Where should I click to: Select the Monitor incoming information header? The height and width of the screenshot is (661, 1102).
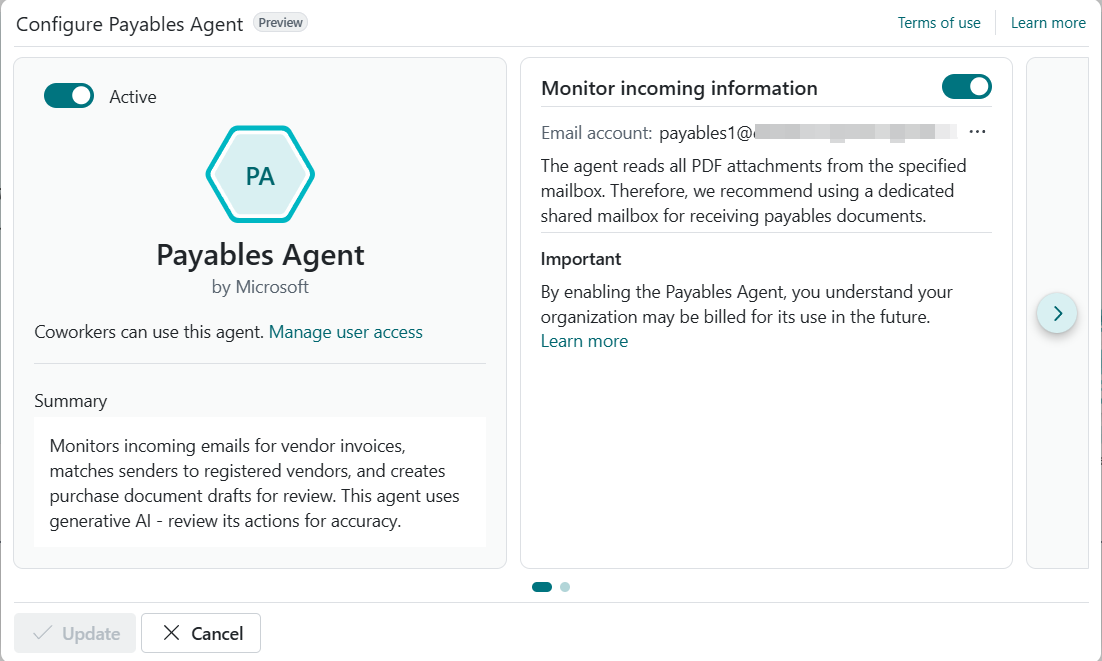[680, 87]
